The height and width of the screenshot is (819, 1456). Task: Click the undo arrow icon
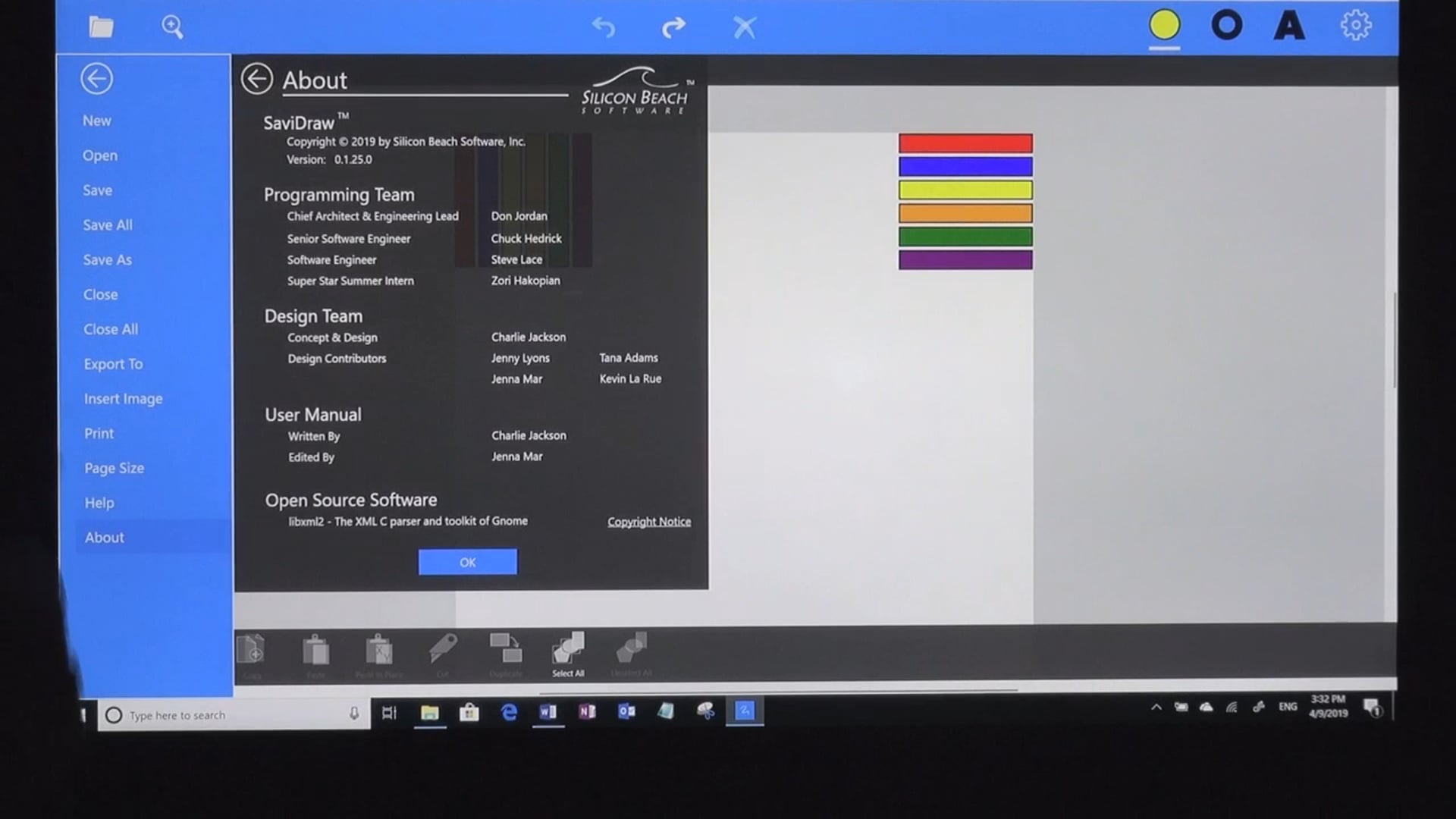click(x=604, y=27)
